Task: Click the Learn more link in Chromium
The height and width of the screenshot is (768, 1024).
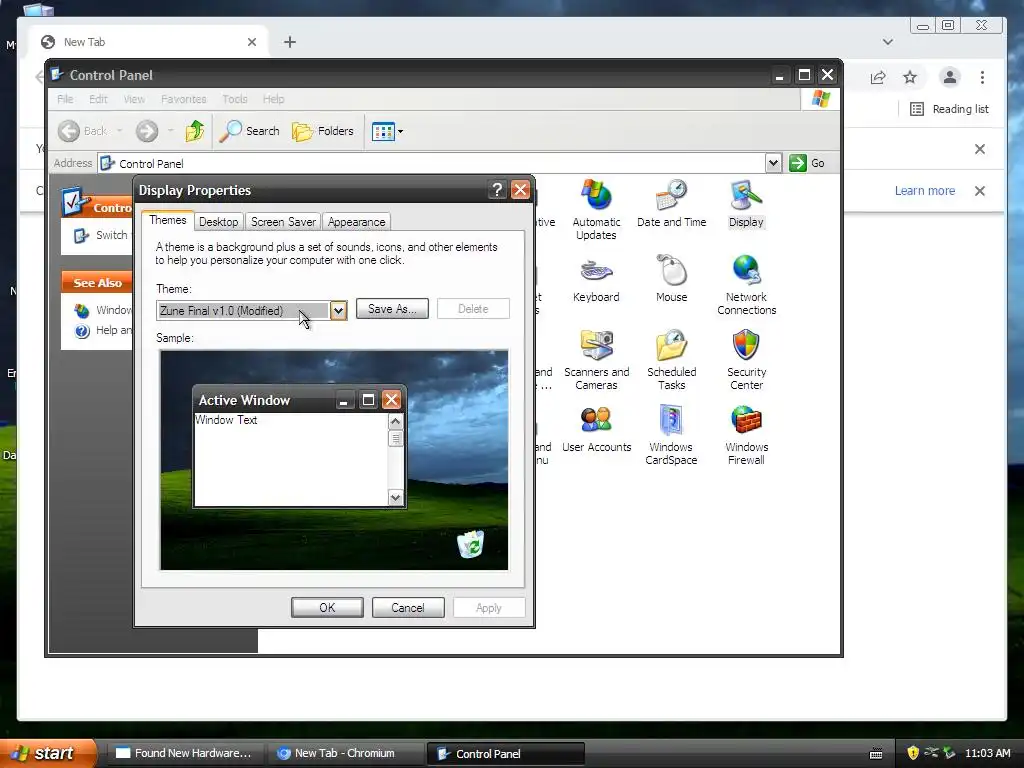Action: (x=925, y=191)
